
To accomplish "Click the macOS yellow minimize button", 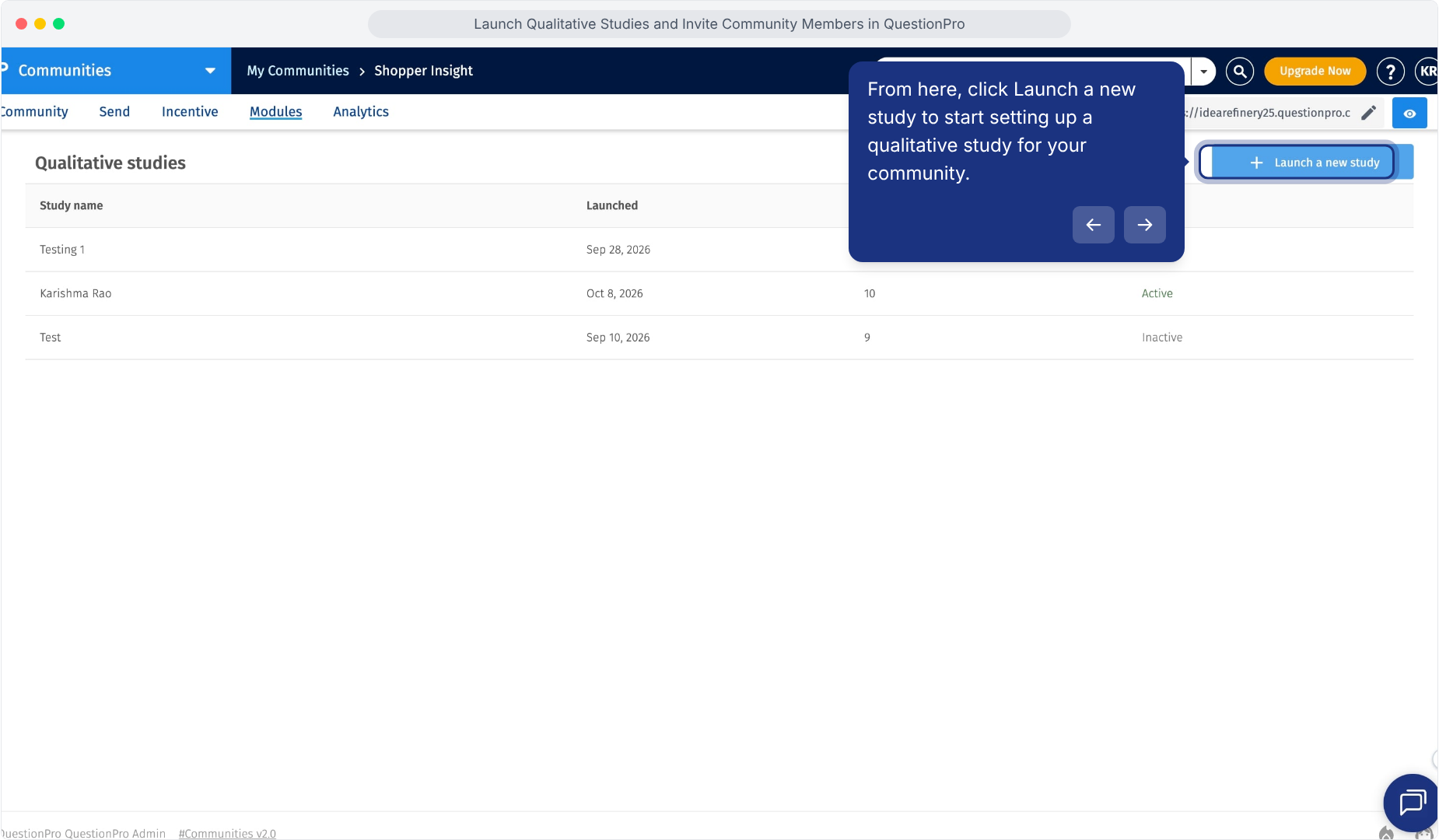I will [x=40, y=23].
